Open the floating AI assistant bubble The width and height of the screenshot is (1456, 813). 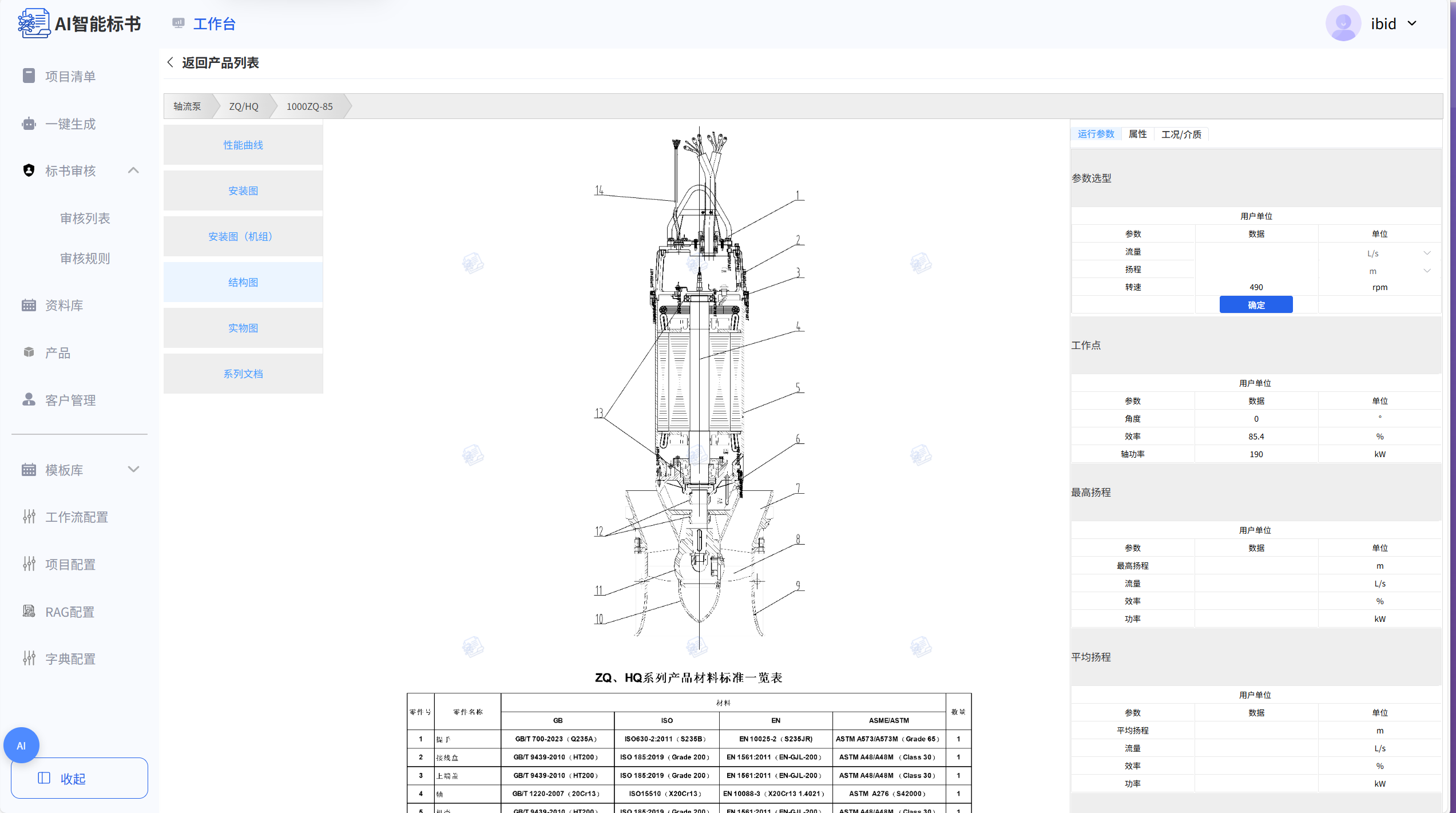tap(21, 745)
